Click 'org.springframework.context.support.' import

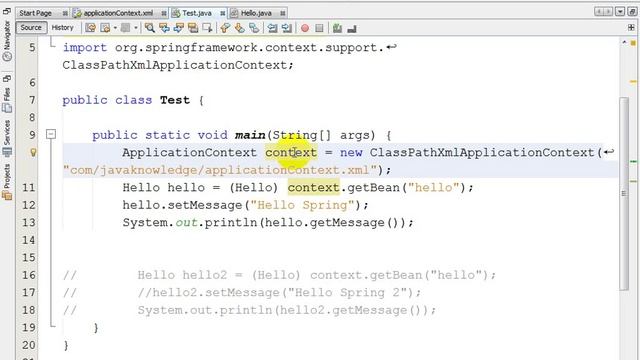[x=250, y=47]
